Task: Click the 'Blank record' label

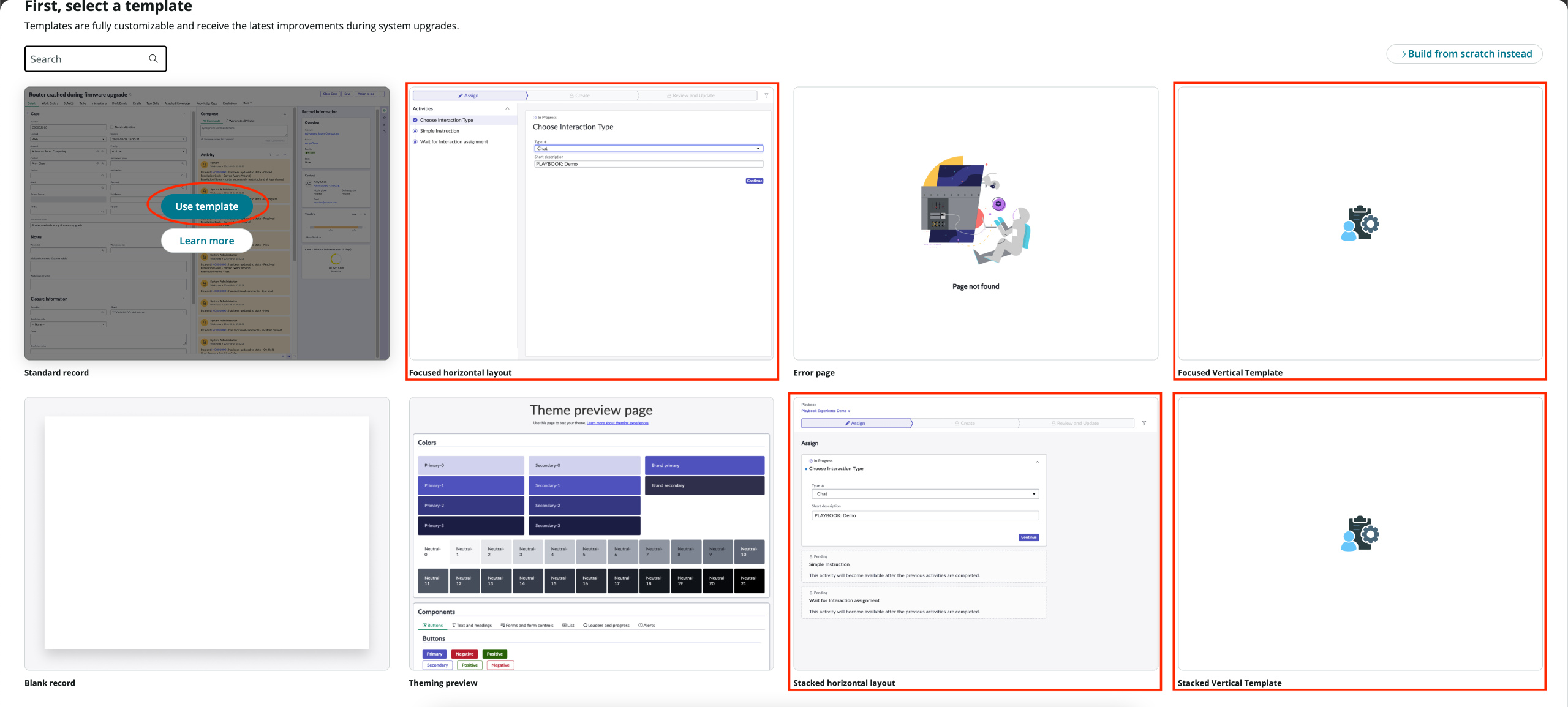Action: pyautogui.click(x=50, y=683)
